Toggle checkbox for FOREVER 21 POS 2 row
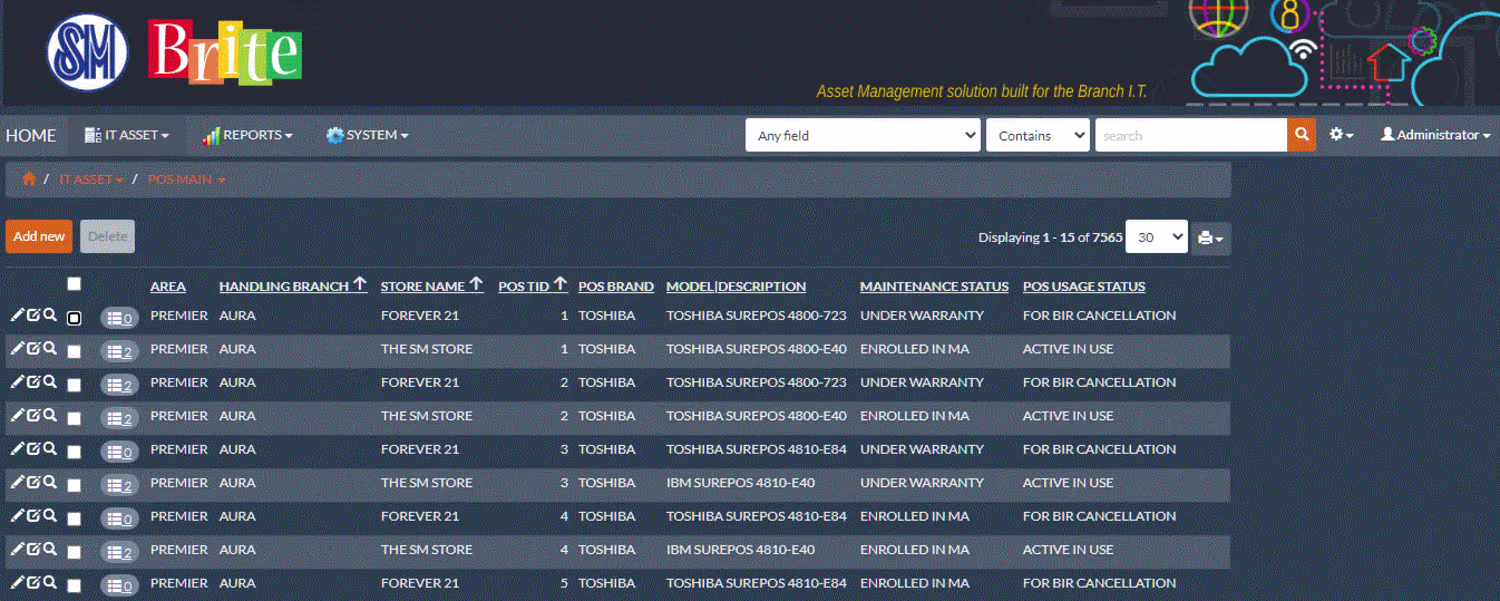The height and width of the screenshot is (601, 1500). tap(74, 385)
